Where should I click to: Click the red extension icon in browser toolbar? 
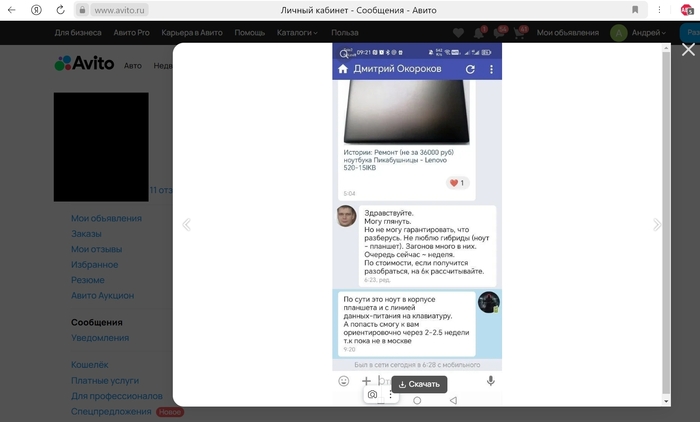[x=687, y=10]
